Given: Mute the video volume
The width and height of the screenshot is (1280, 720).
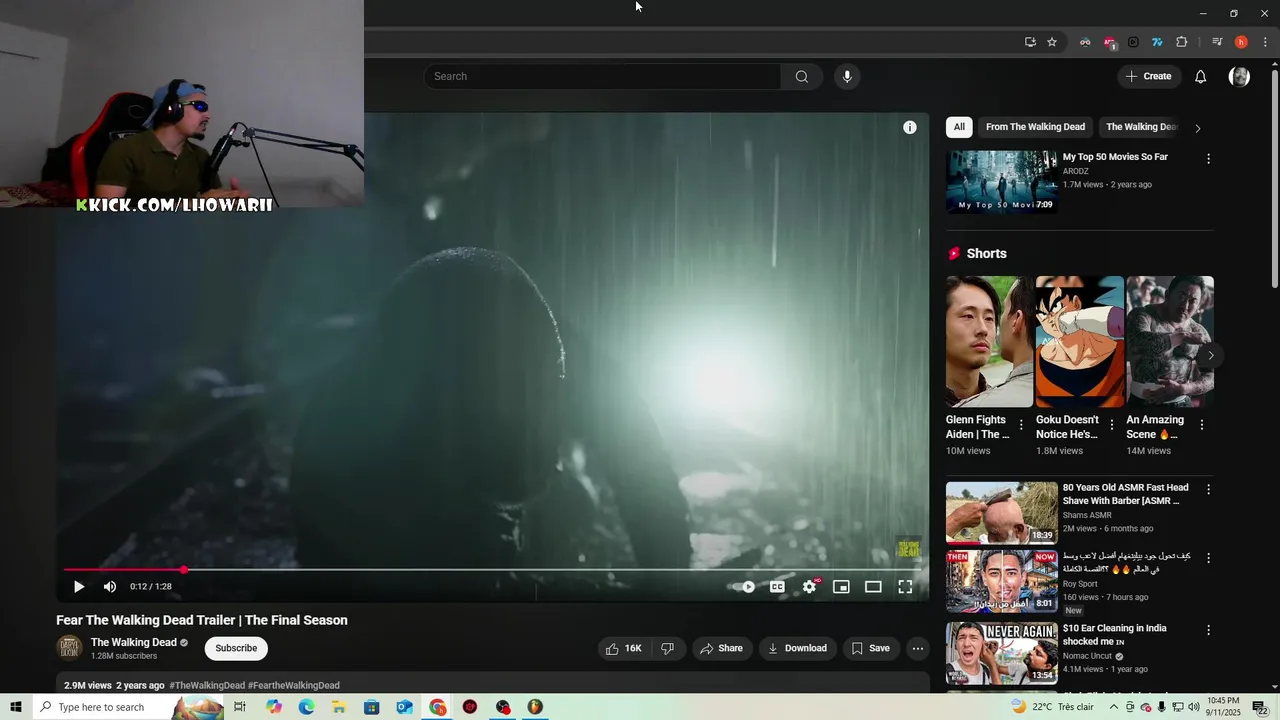Looking at the screenshot, I should tap(110, 587).
